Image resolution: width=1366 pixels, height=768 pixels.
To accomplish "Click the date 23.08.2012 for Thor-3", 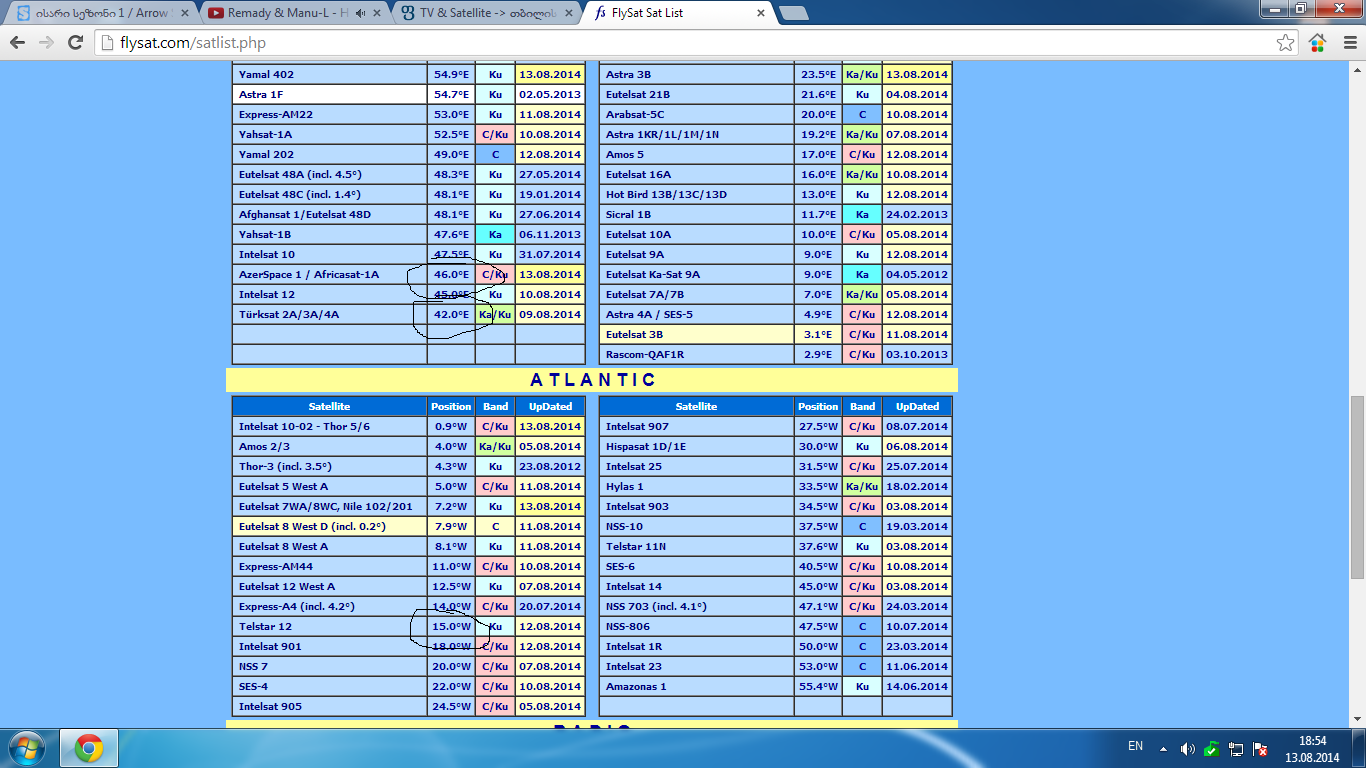I will [x=550, y=466].
